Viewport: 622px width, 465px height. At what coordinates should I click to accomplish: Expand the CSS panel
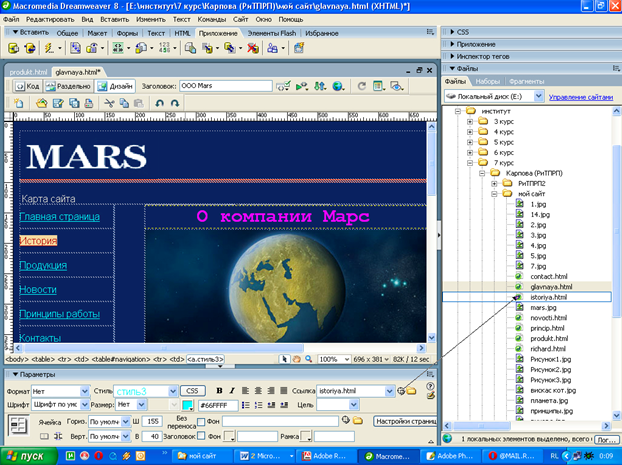[x=463, y=32]
